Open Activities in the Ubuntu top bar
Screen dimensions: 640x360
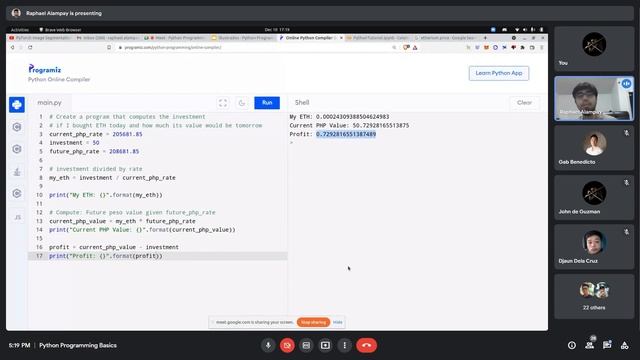[20, 30]
